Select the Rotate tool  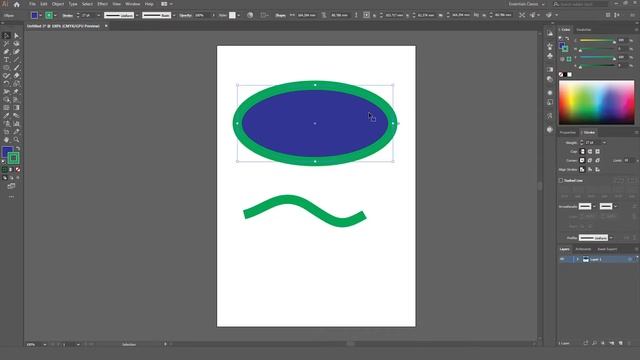(x=6, y=84)
